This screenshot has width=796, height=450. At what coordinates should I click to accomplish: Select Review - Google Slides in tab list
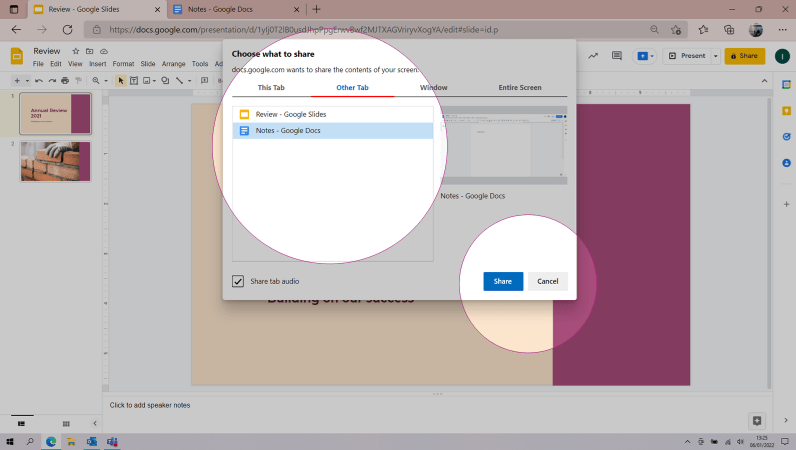pos(333,114)
